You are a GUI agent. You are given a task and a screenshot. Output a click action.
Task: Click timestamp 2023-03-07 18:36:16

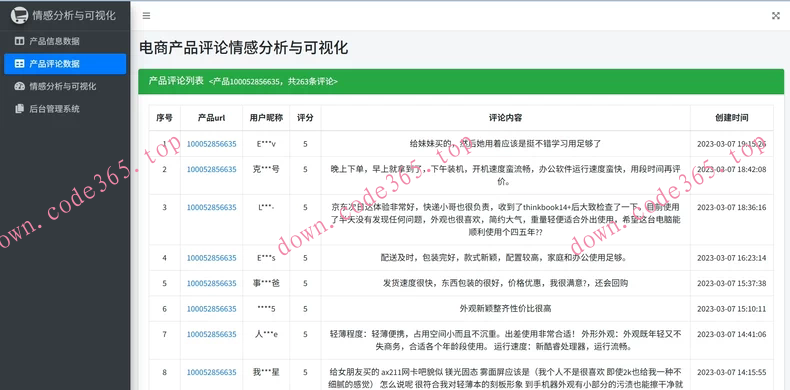tap(732, 207)
